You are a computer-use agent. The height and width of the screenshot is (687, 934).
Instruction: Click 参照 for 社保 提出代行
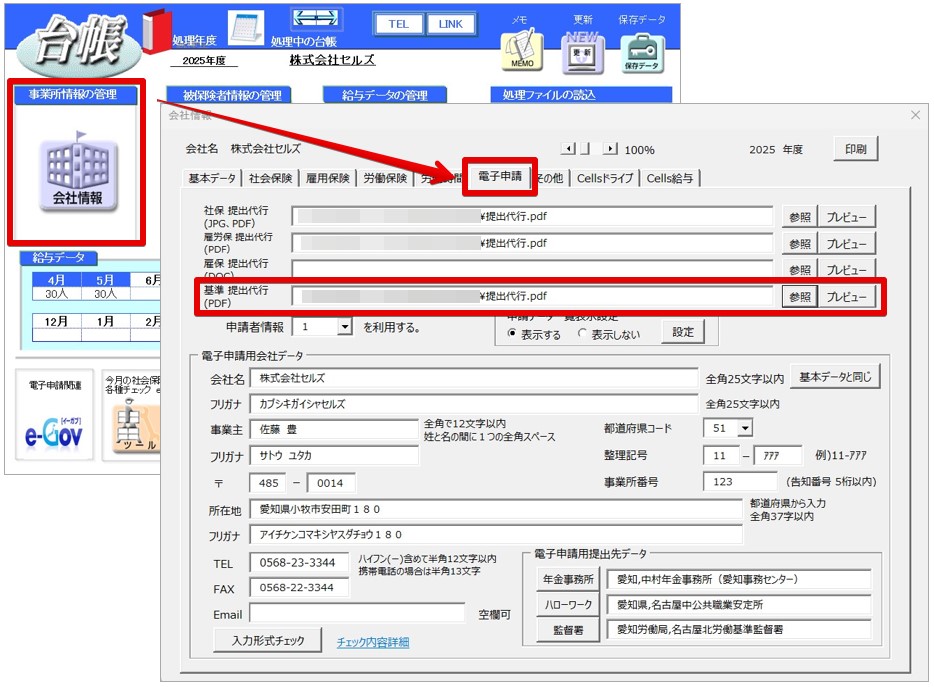point(799,217)
